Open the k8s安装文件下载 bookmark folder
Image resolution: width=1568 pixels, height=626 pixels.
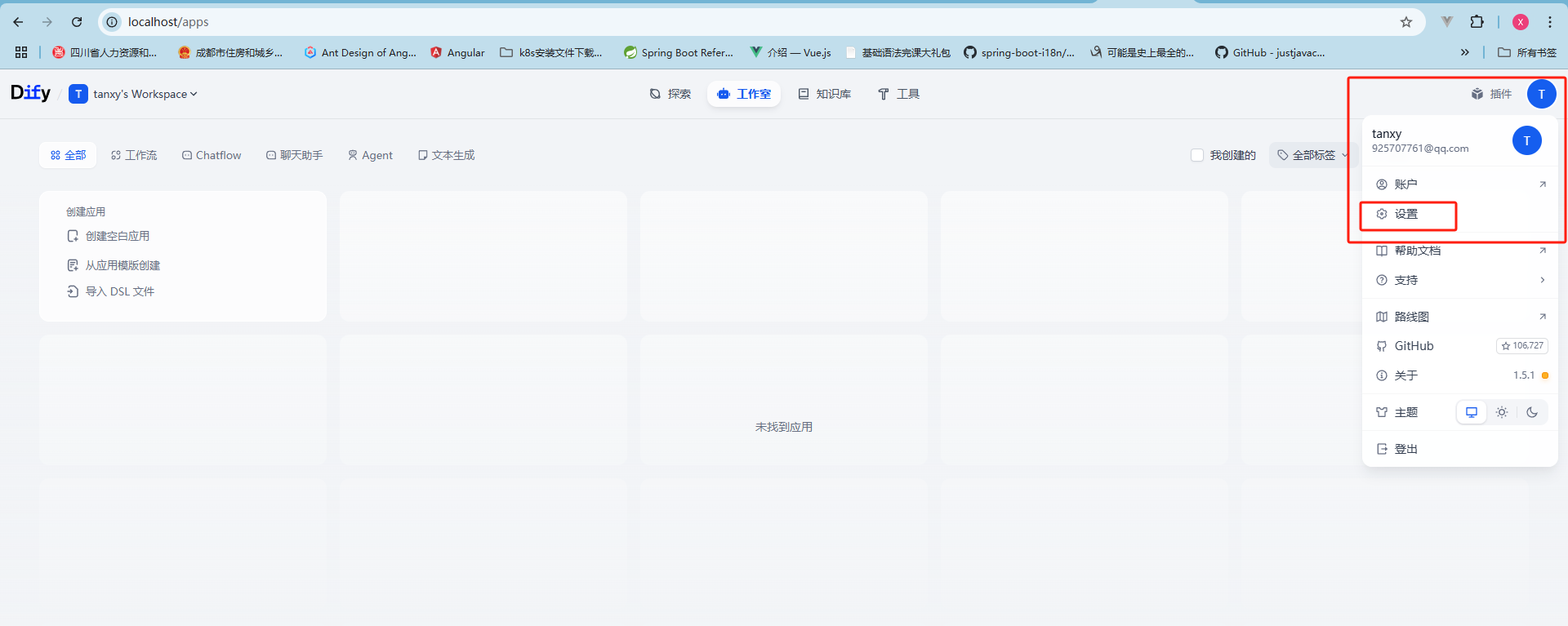(x=551, y=52)
